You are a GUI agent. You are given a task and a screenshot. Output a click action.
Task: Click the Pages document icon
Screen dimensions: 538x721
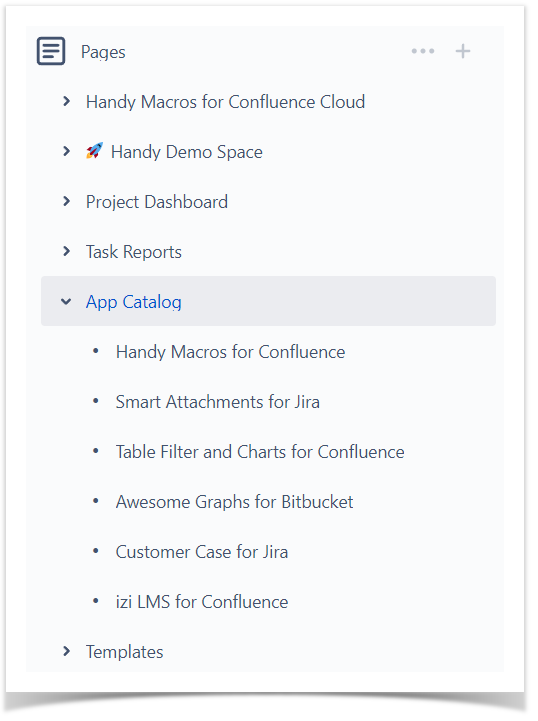pos(51,51)
